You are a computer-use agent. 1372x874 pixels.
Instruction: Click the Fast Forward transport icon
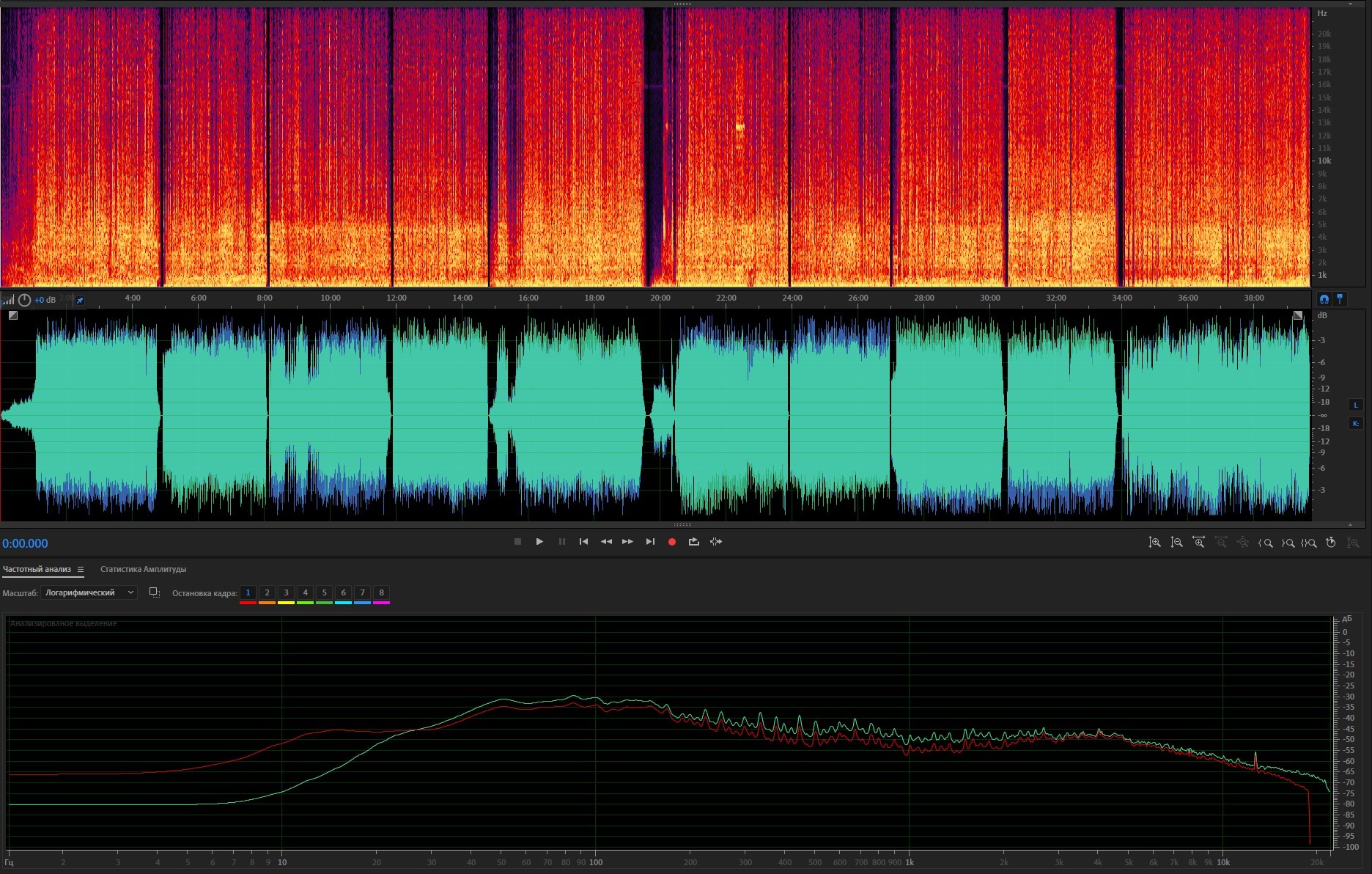point(627,542)
